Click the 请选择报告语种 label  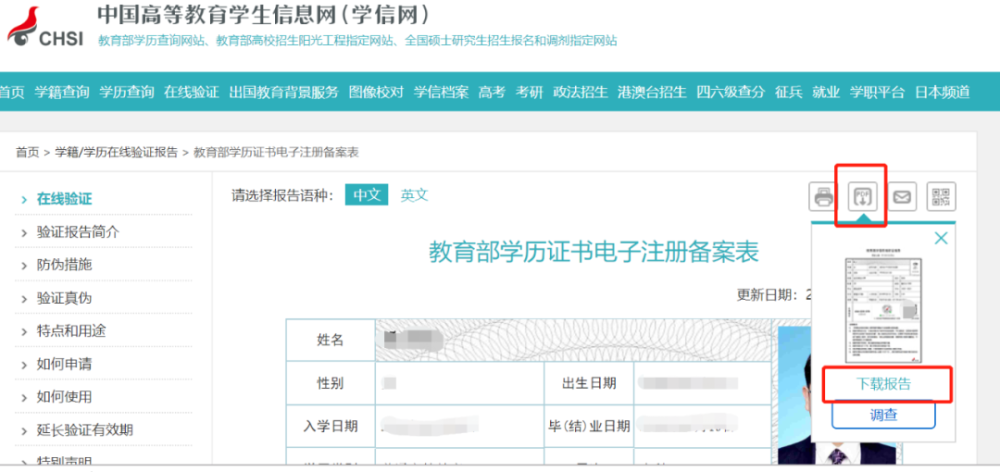click(x=283, y=195)
